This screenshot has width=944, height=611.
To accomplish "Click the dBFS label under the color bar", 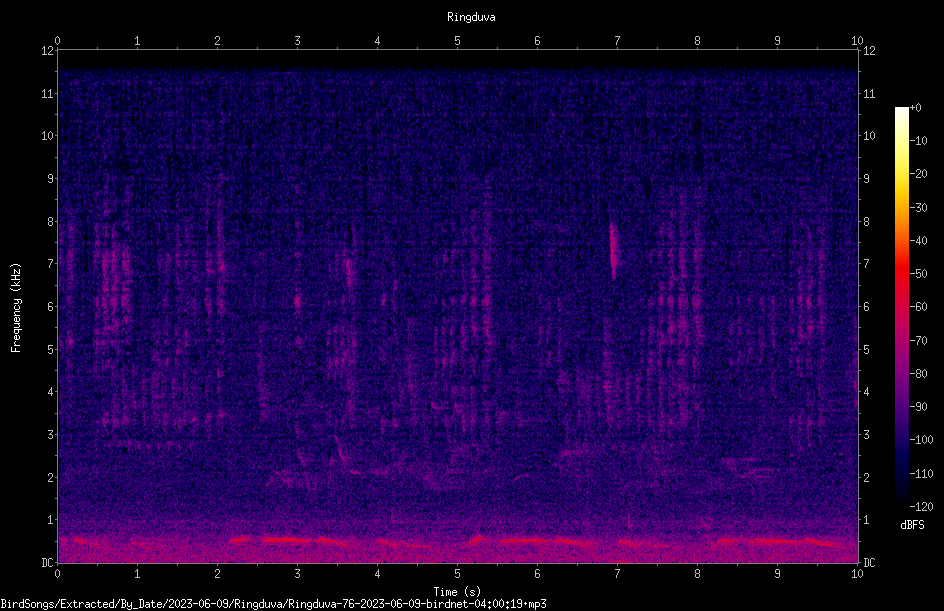I will coord(912,525).
